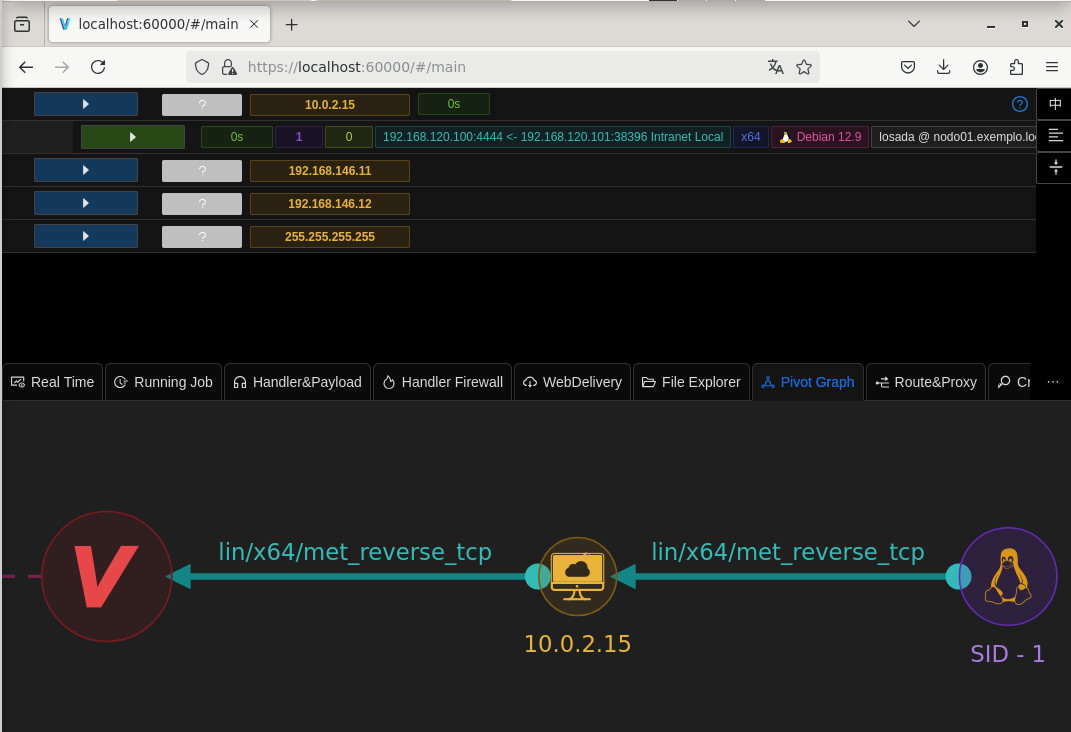This screenshot has width=1071, height=732.
Task: Click the 10.0.2.15 label under graph node
Action: click(577, 644)
